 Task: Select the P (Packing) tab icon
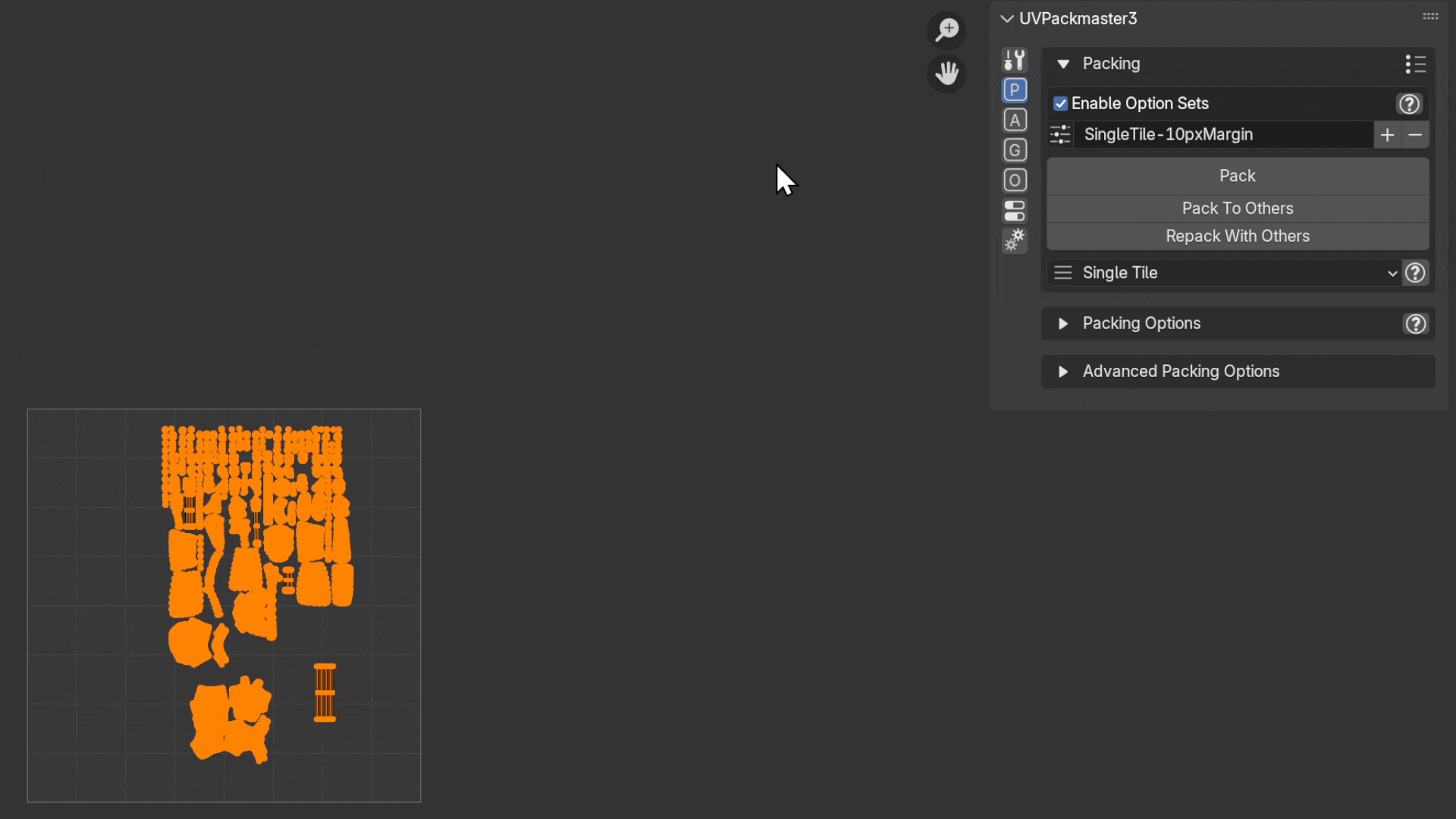(1015, 89)
